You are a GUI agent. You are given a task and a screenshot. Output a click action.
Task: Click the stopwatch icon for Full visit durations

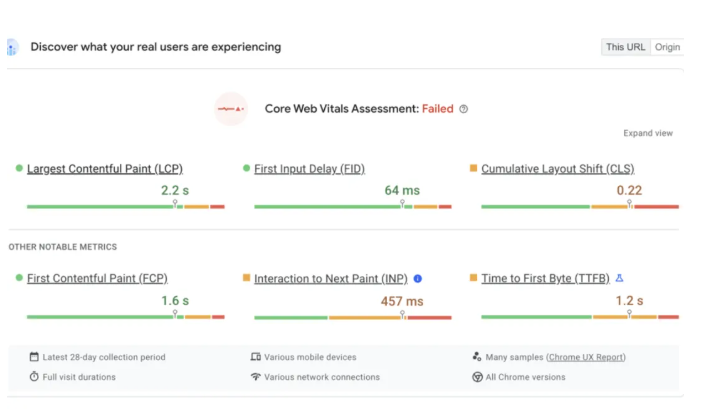tap(34, 377)
